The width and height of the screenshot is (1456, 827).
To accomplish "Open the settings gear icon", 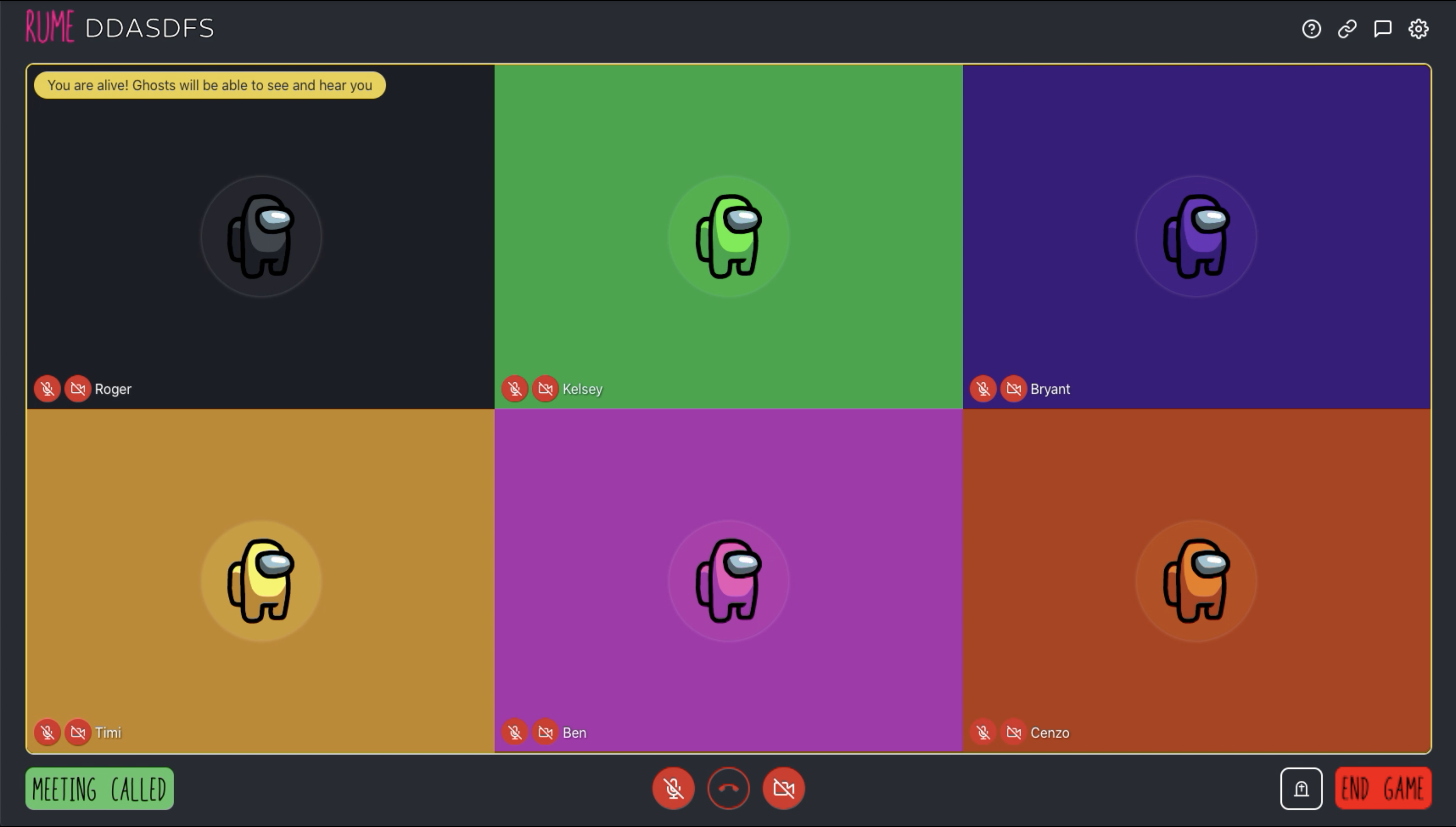I will point(1419,28).
